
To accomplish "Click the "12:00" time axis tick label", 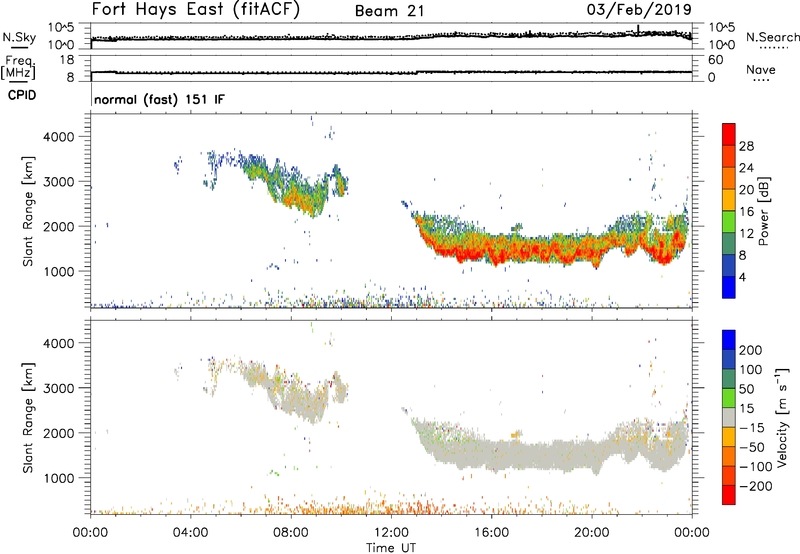I will [391, 533].
